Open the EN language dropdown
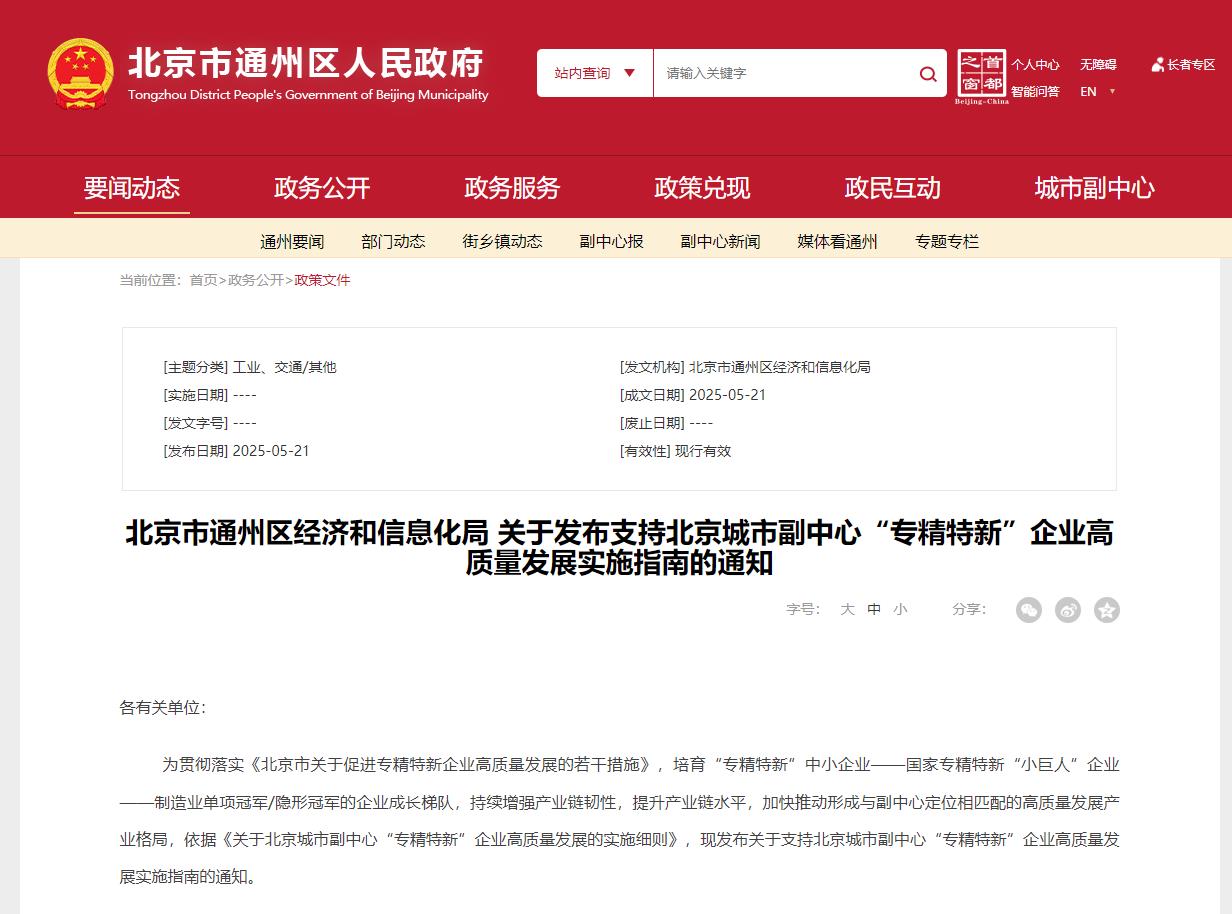1232x914 pixels. (x=1097, y=92)
